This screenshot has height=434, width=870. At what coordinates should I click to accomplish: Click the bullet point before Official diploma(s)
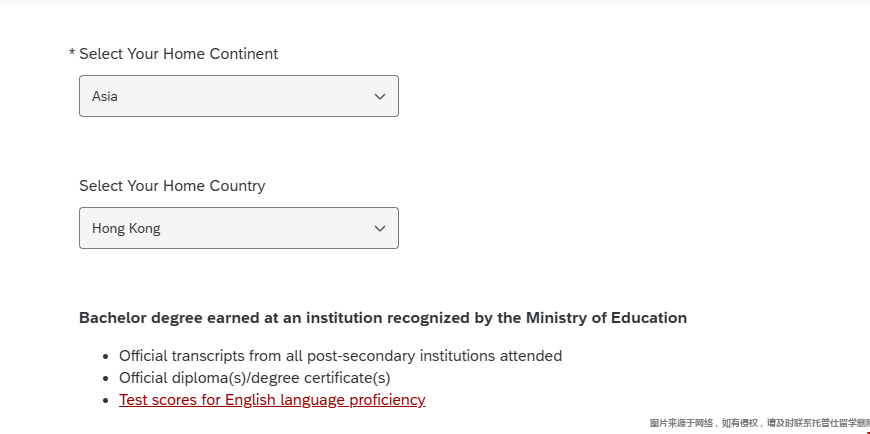click(108, 378)
